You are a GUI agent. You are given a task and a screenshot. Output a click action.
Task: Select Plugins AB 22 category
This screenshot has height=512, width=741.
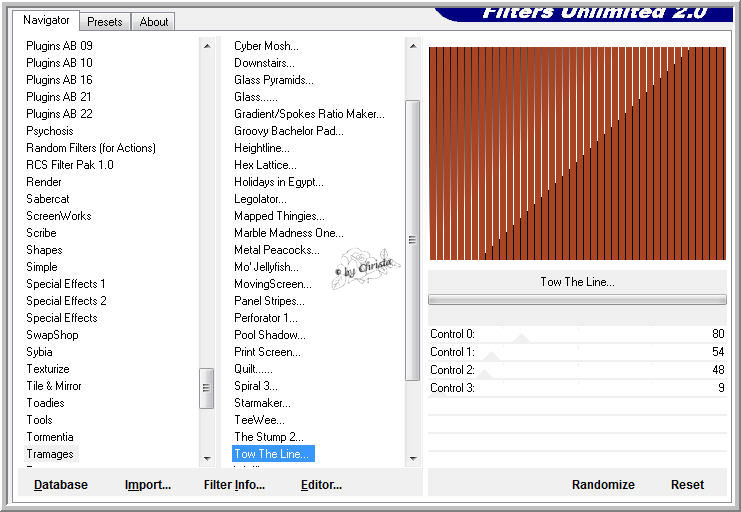60,114
